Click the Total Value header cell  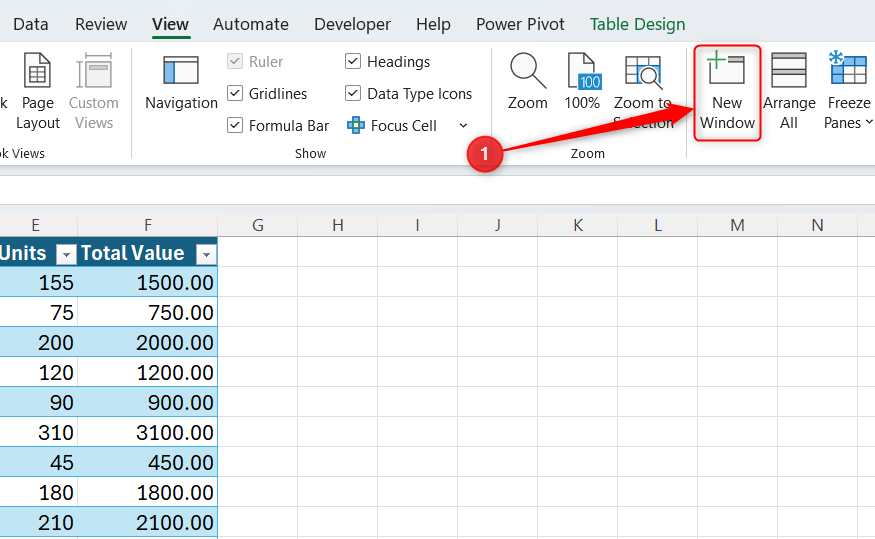click(x=147, y=252)
